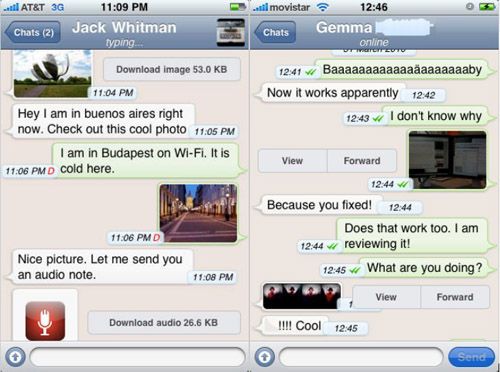Viewport: 500px width, 372px height.
Task: Forward the received red figures image
Action: coord(455,297)
